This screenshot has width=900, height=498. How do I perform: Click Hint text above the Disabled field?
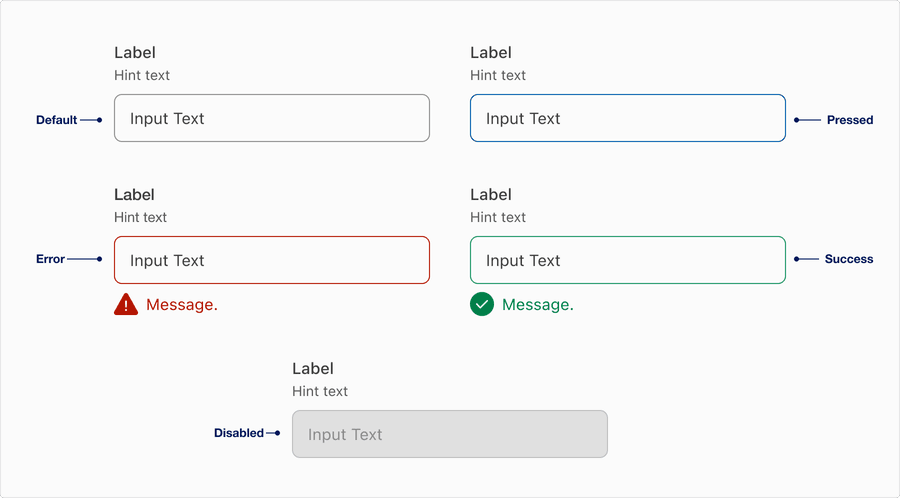click(x=320, y=391)
